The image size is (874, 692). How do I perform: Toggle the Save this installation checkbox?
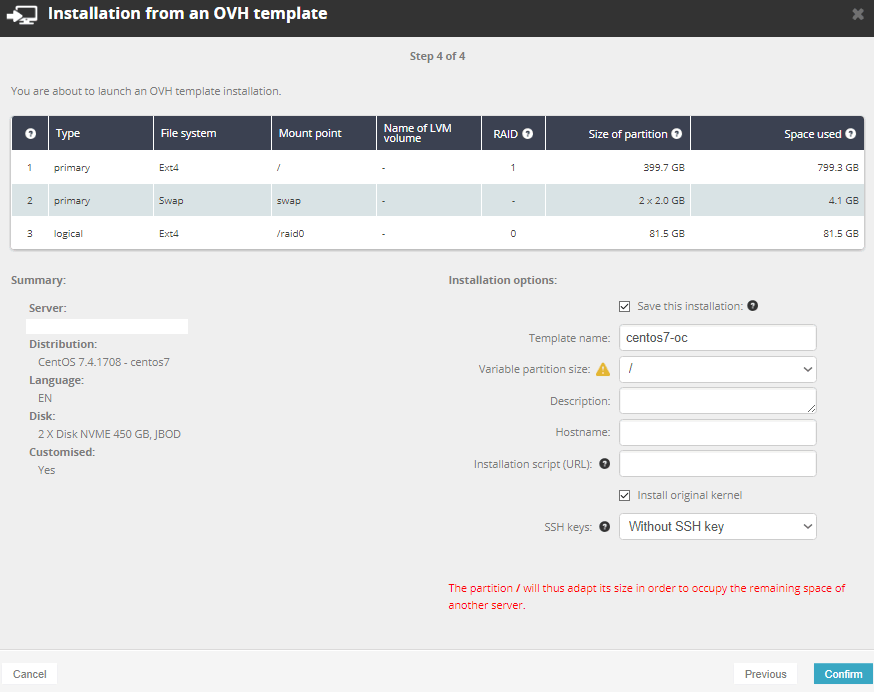point(624,306)
